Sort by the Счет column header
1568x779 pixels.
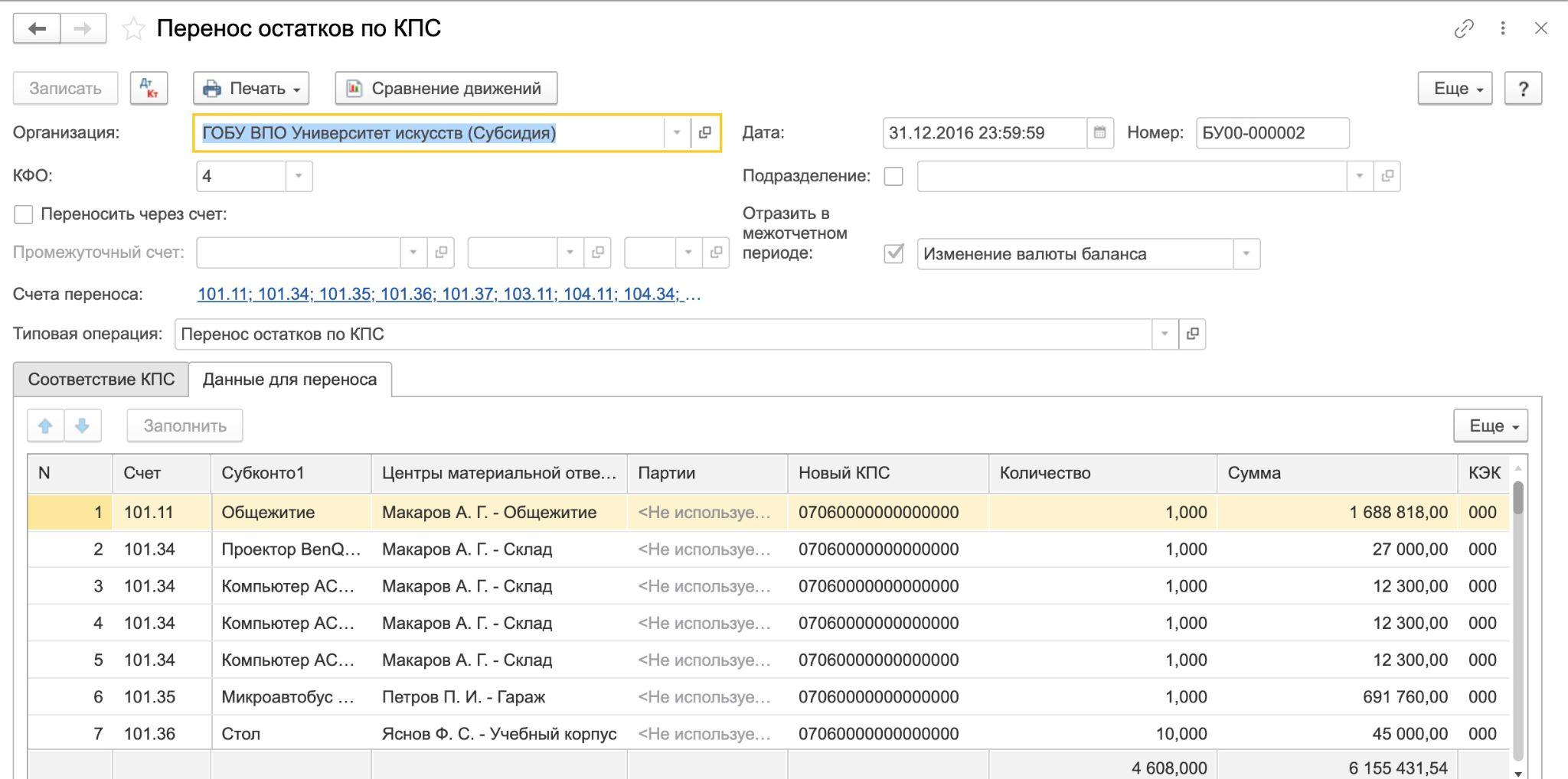click(x=162, y=473)
